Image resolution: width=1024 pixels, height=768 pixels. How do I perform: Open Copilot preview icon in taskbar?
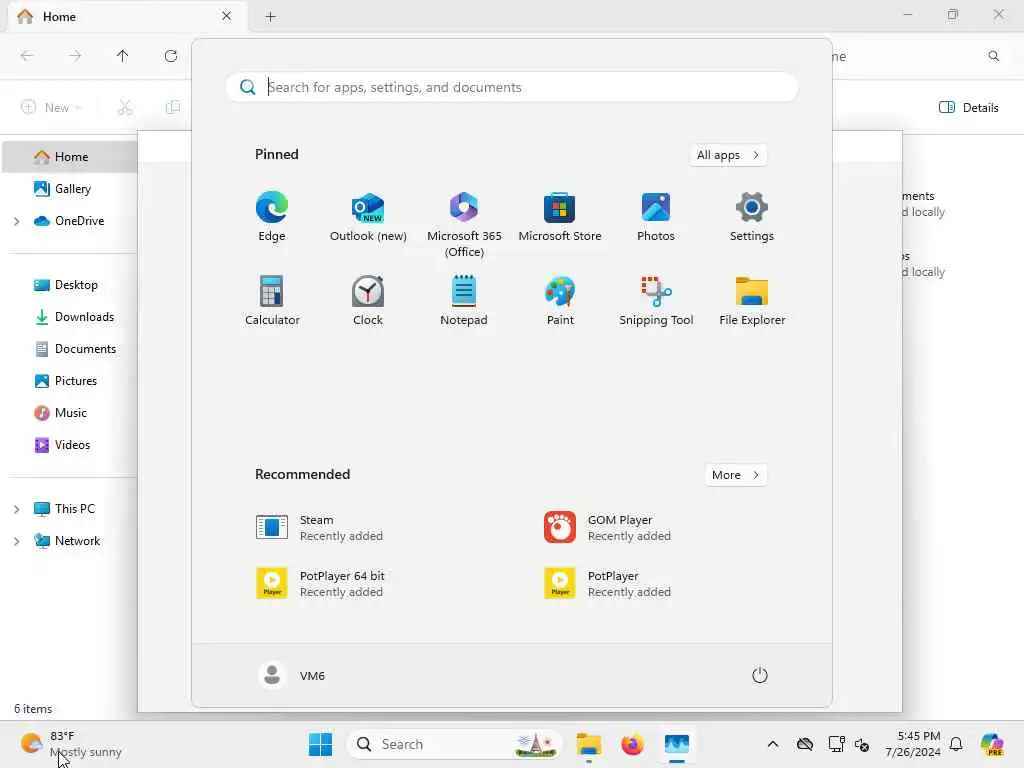coord(992,744)
